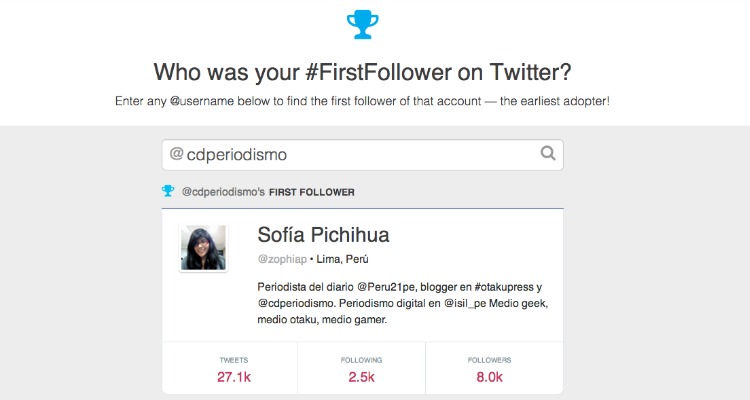Open the Sofía Pichihua name link
The width and height of the screenshot is (750, 400).
[x=323, y=234]
